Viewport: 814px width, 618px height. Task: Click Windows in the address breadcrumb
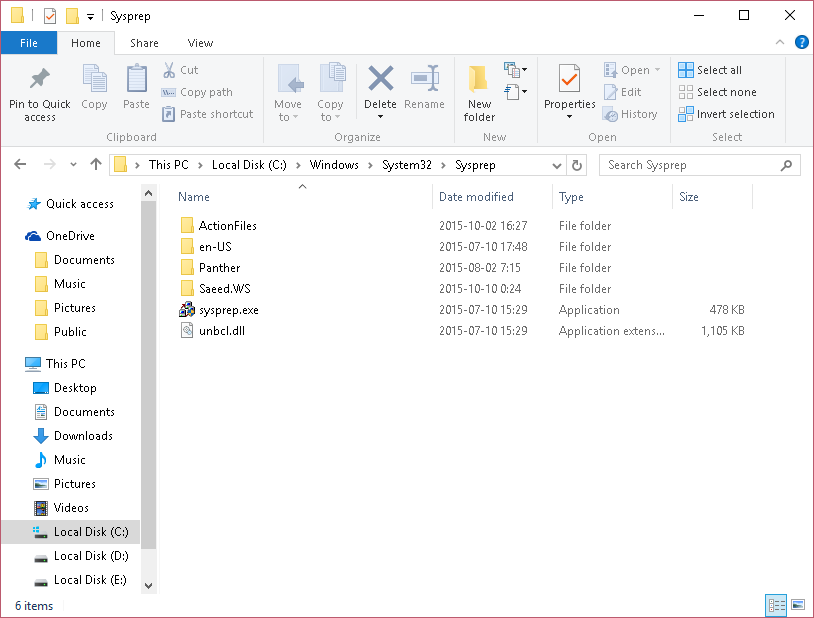click(334, 165)
